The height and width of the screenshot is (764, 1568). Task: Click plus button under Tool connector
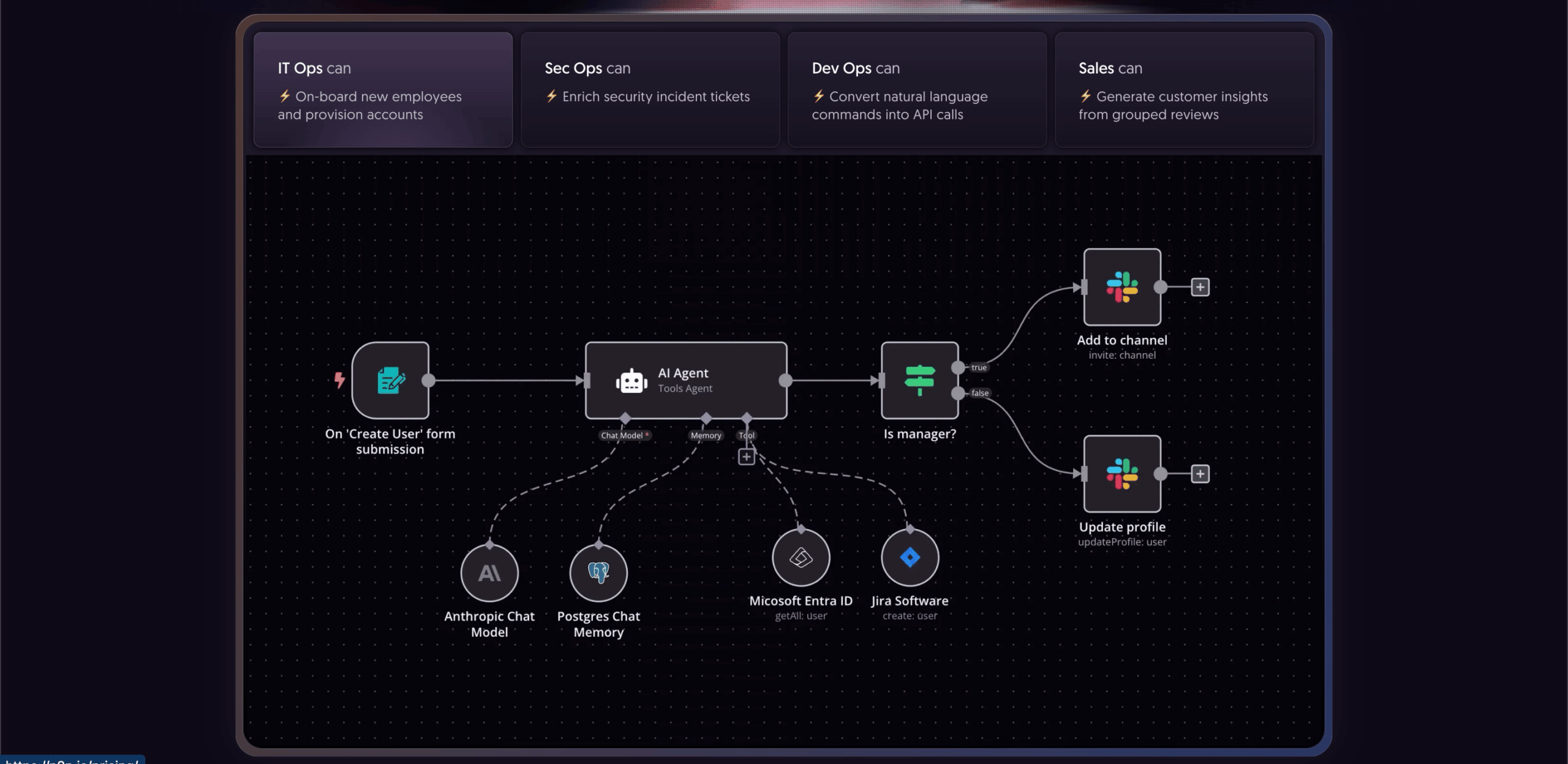(746, 457)
